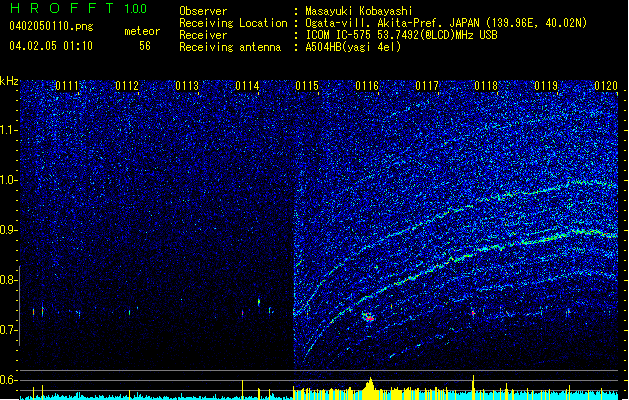Click the HROFFT 1.0.0 title text

point(79,8)
